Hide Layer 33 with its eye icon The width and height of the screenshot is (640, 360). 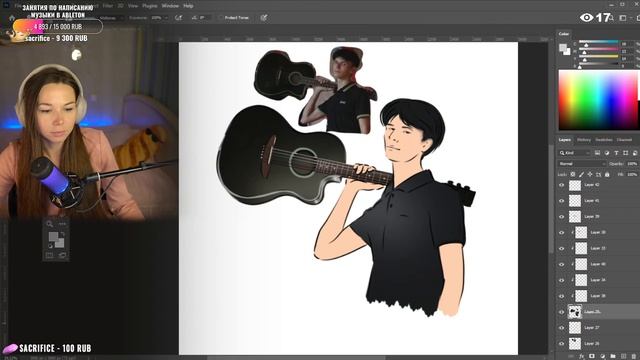click(x=562, y=249)
